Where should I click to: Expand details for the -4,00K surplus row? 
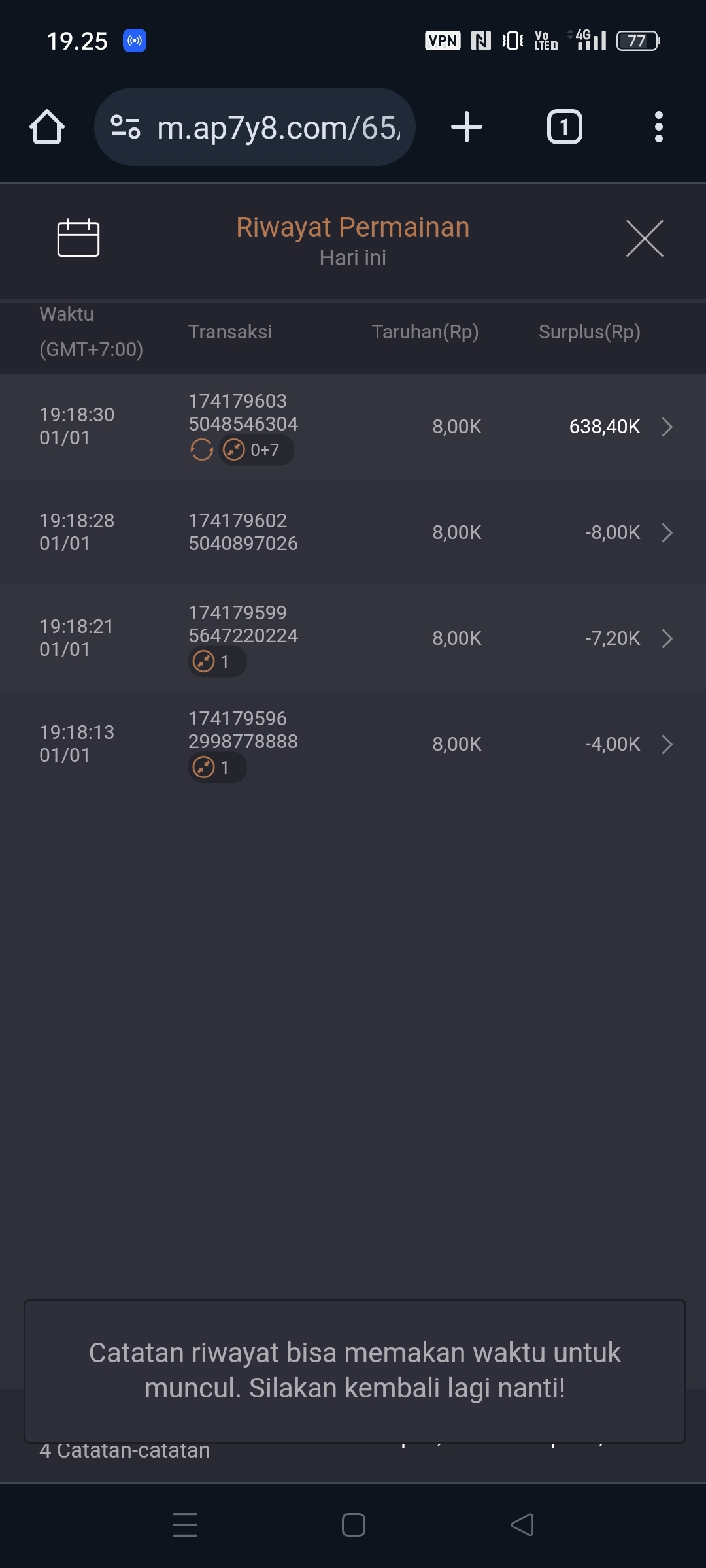[x=667, y=744]
